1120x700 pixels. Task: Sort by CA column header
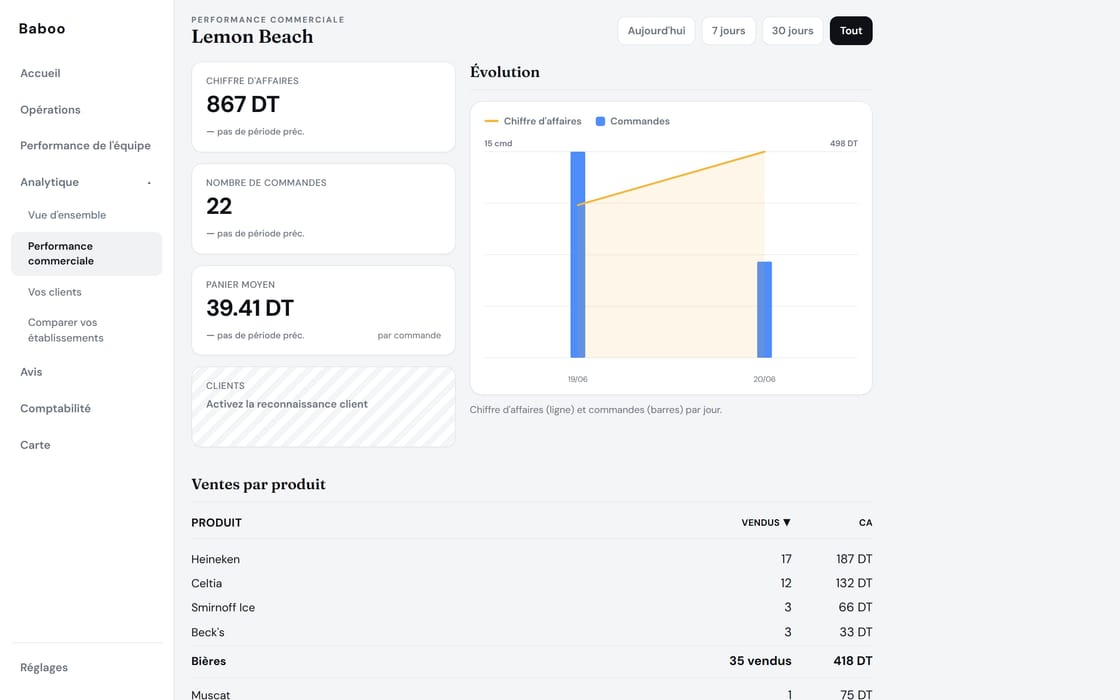865,523
